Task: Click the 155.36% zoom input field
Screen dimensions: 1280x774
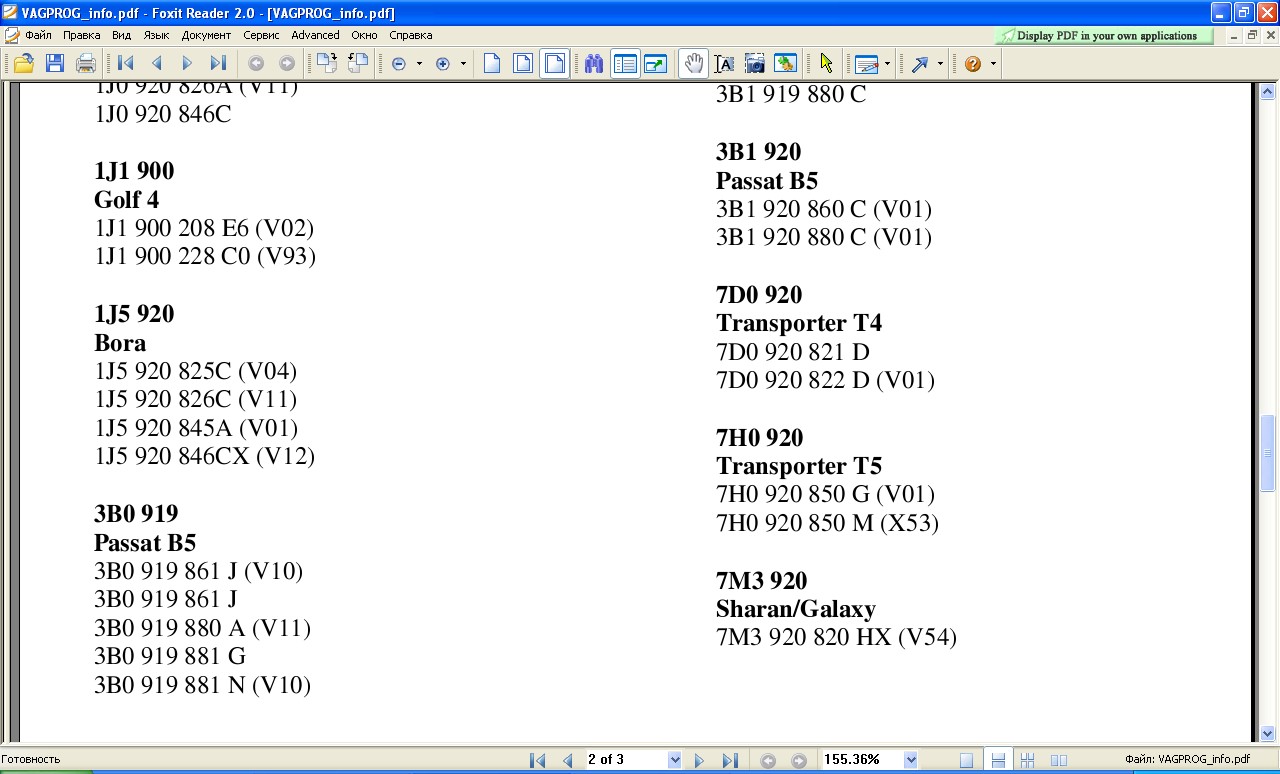Action: pyautogui.click(x=862, y=760)
